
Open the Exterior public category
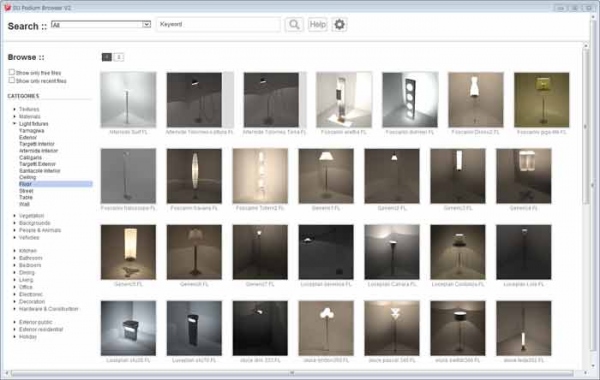(x=36, y=322)
